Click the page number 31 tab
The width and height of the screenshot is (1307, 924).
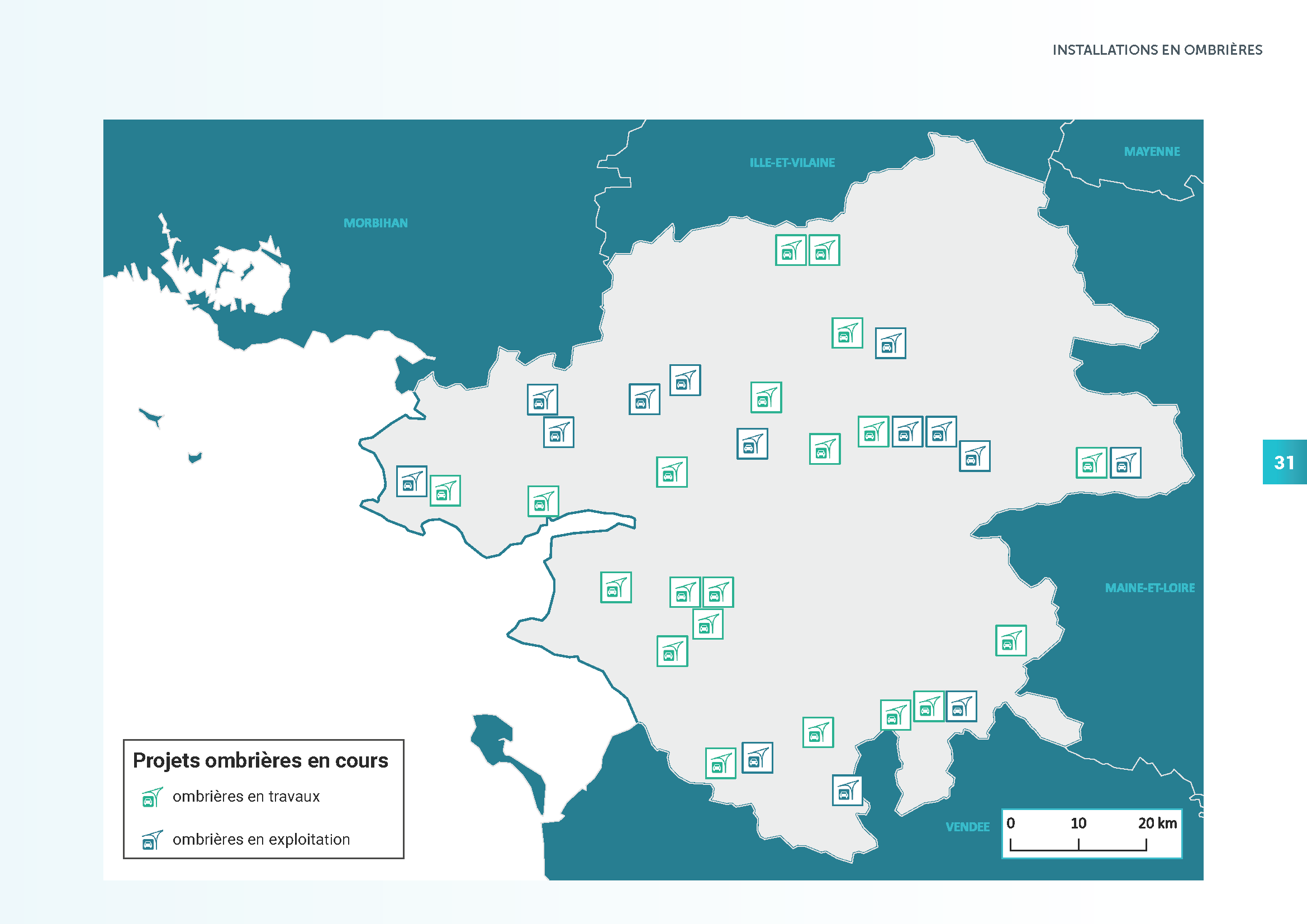tap(1285, 463)
